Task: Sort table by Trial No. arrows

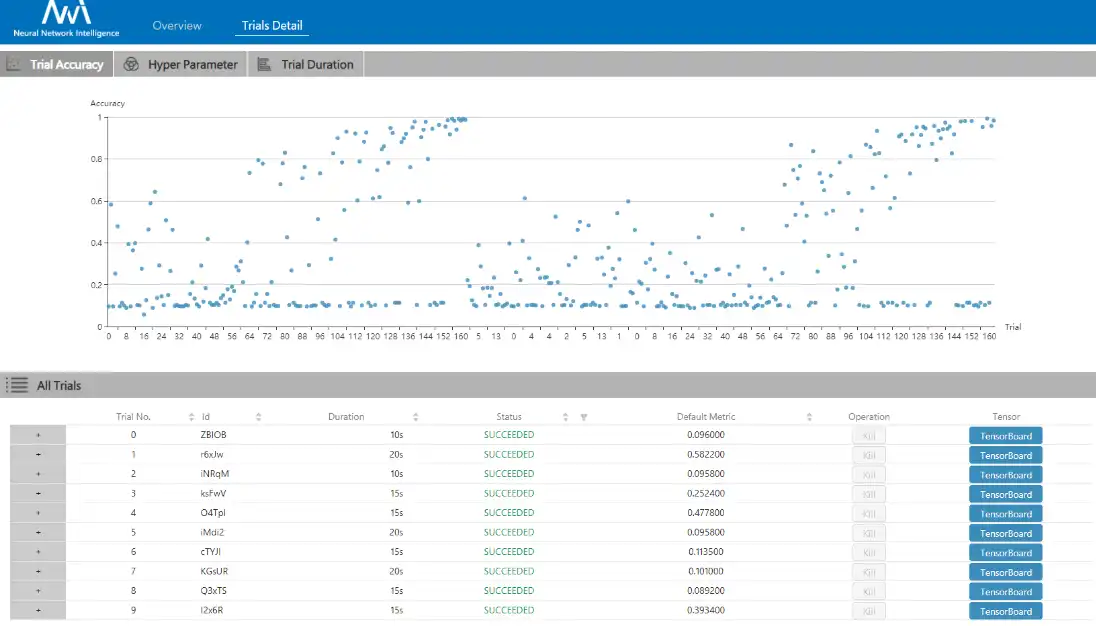Action: click(x=192, y=417)
